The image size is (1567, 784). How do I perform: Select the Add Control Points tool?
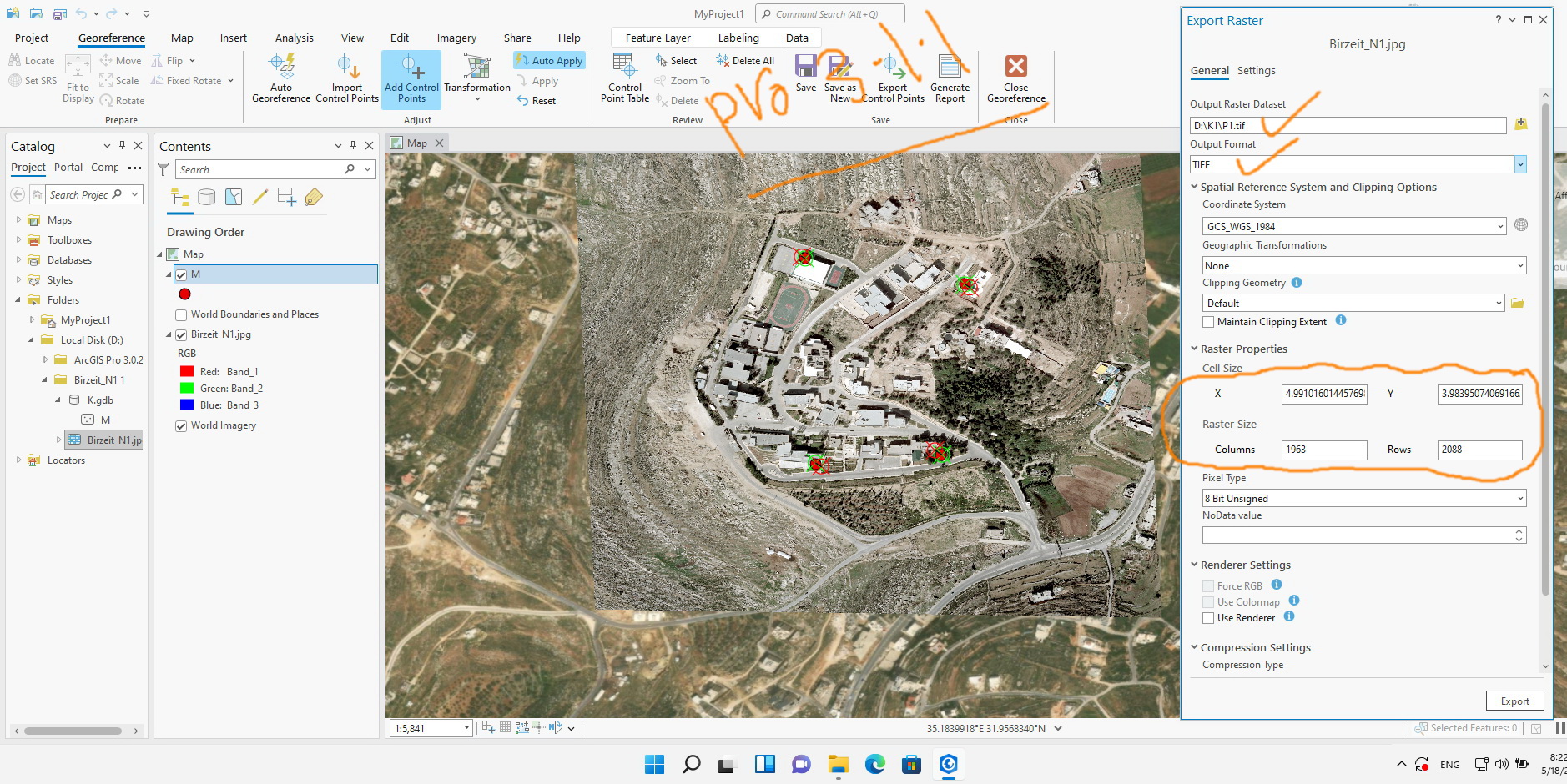click(x=411, y=79)
